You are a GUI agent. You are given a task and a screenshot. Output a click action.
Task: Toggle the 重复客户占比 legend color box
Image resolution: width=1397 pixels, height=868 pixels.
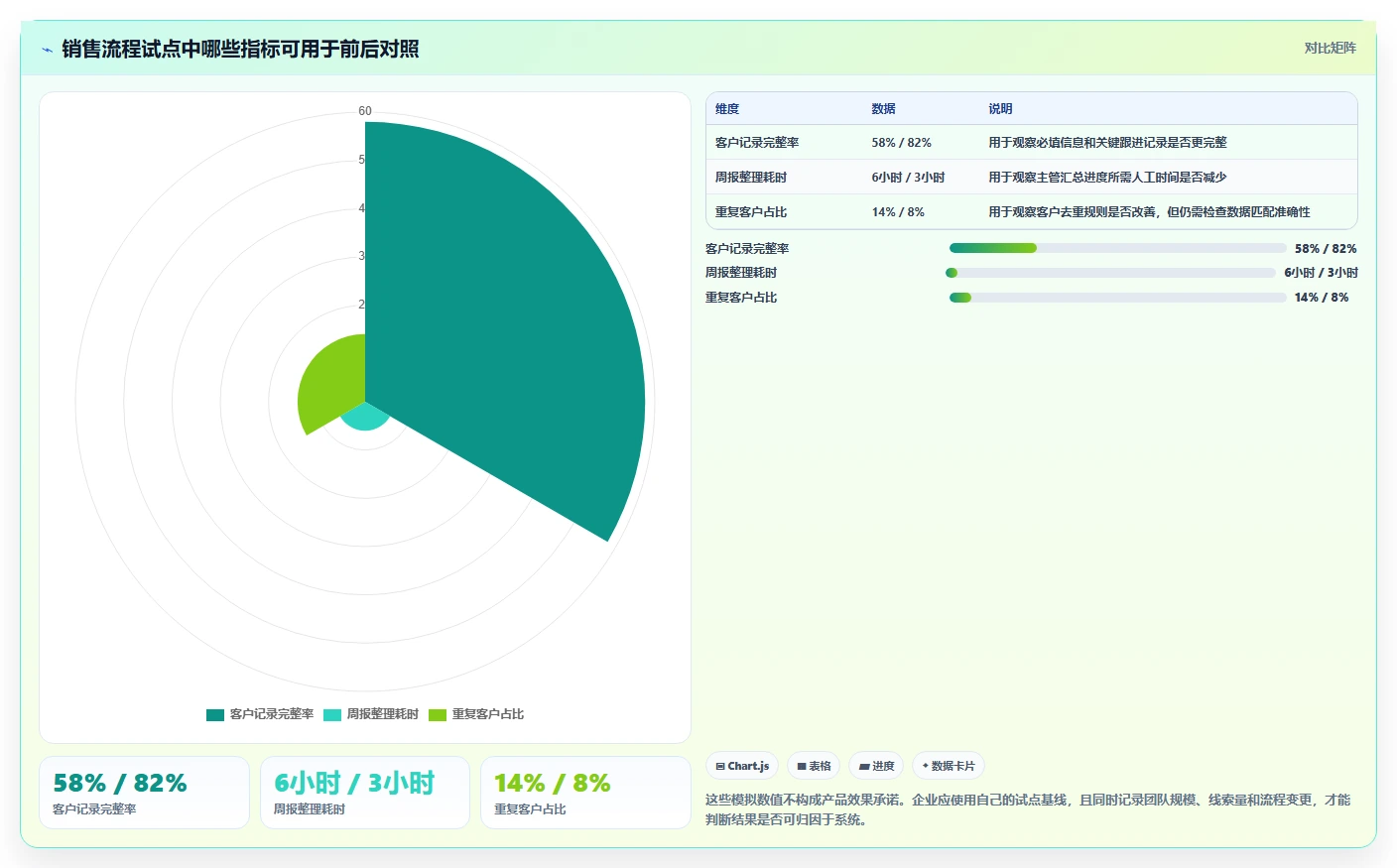click(438, 714)
